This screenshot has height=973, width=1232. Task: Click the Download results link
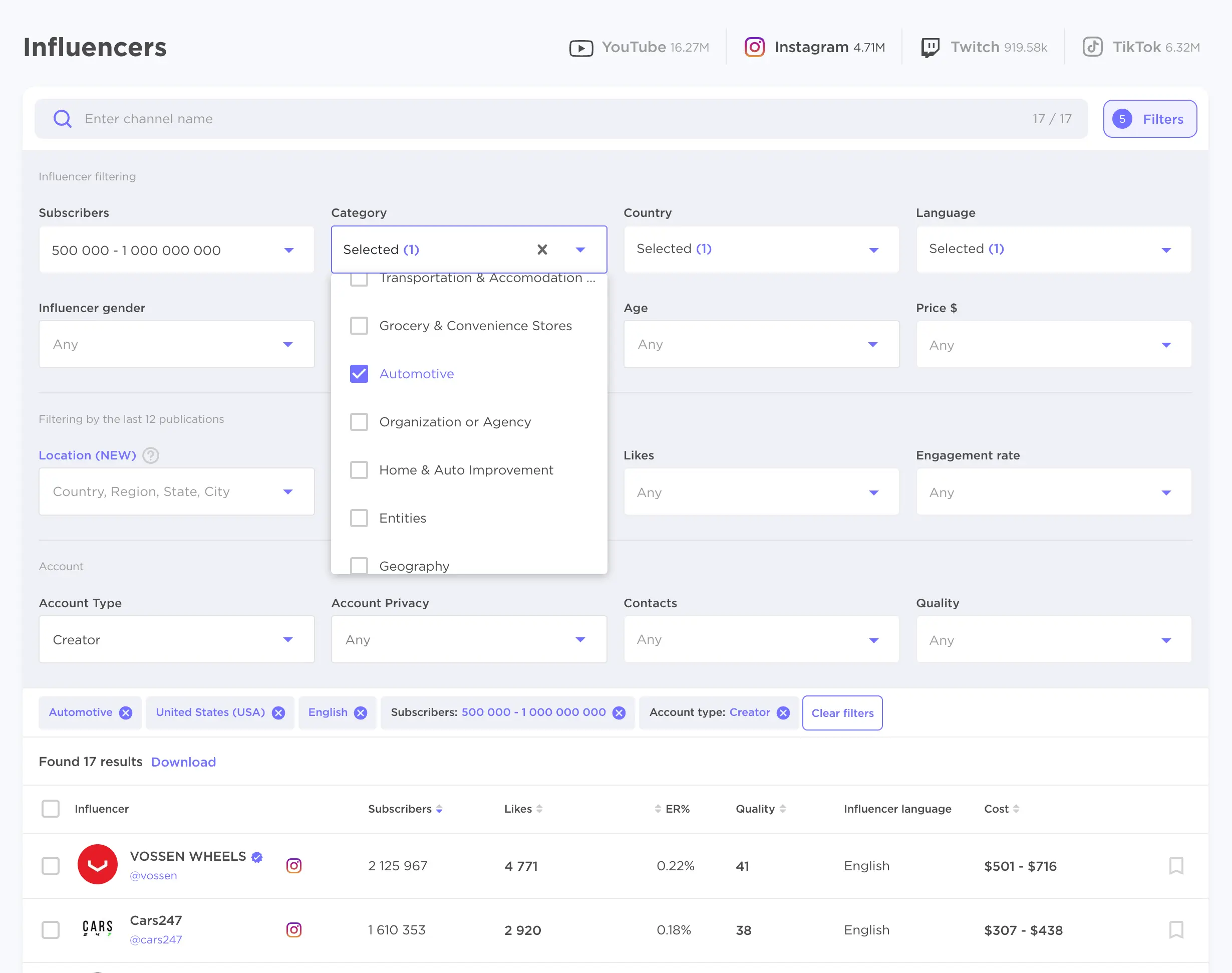(x=183, y=762)
